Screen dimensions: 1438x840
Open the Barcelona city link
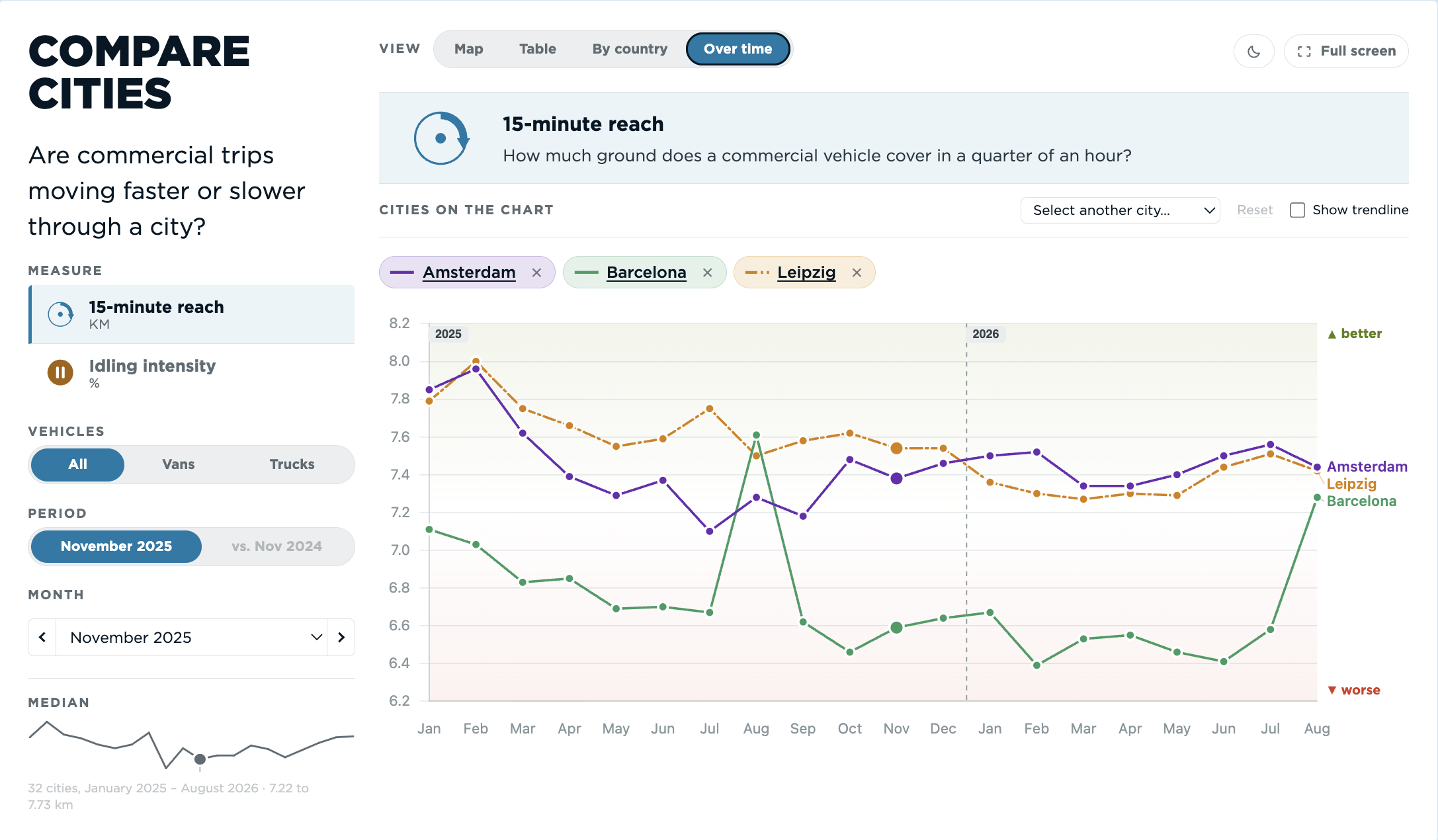coord(646,273)
